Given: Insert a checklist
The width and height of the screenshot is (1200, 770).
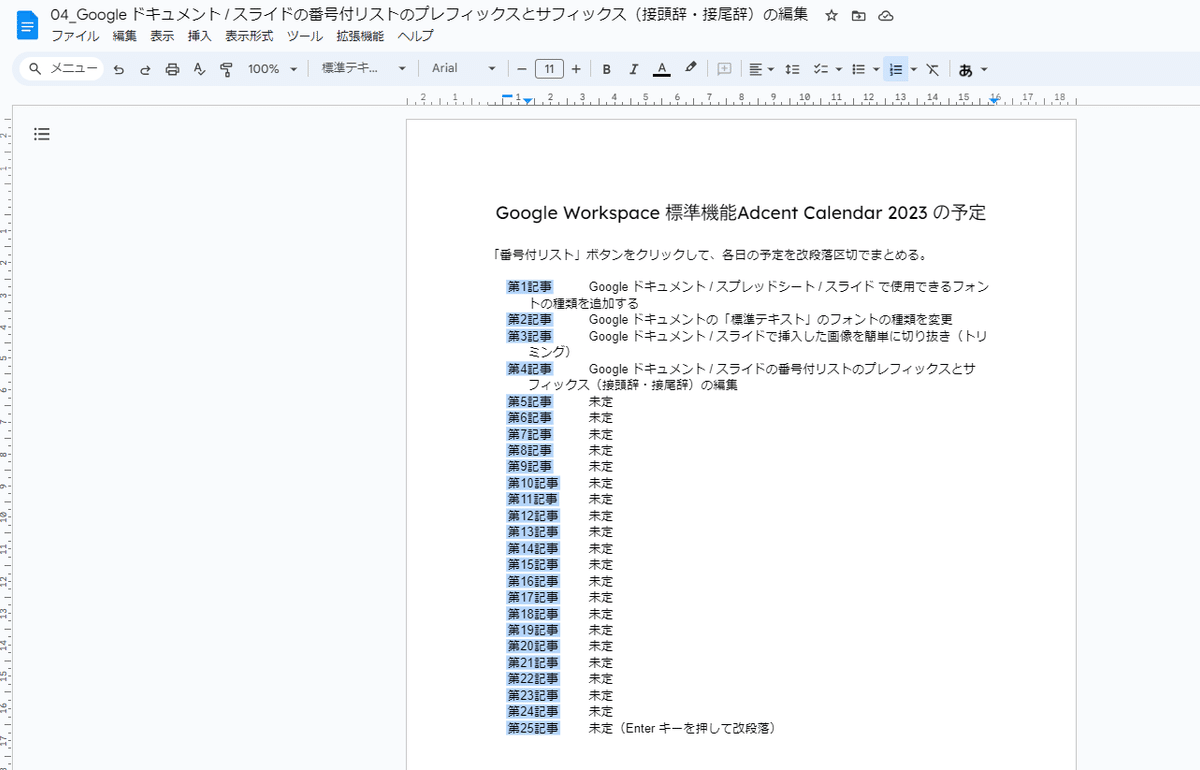Looking at the screenshot, I should [x=820, y=69].
